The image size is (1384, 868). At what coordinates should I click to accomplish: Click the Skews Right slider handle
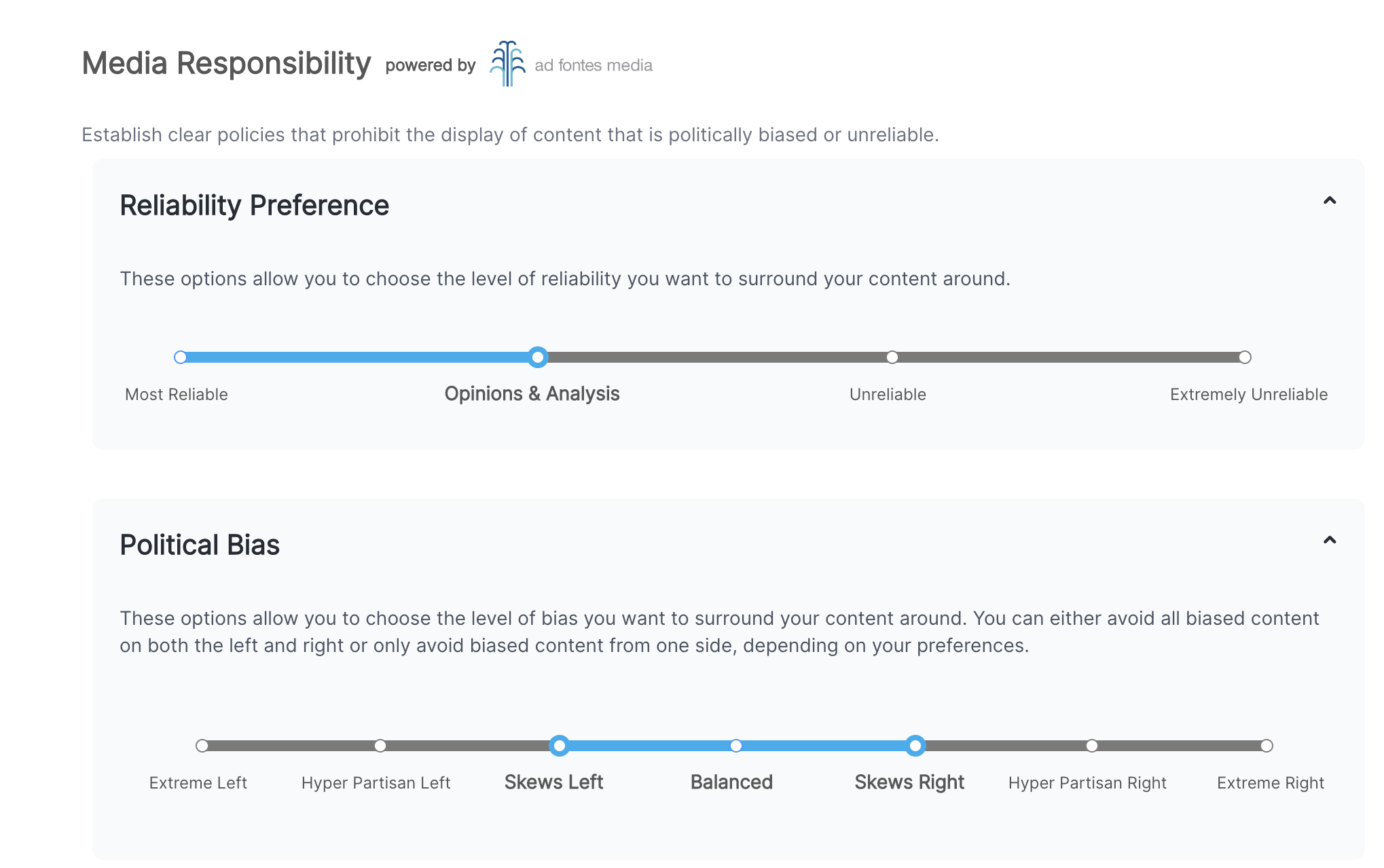(915, 746)
